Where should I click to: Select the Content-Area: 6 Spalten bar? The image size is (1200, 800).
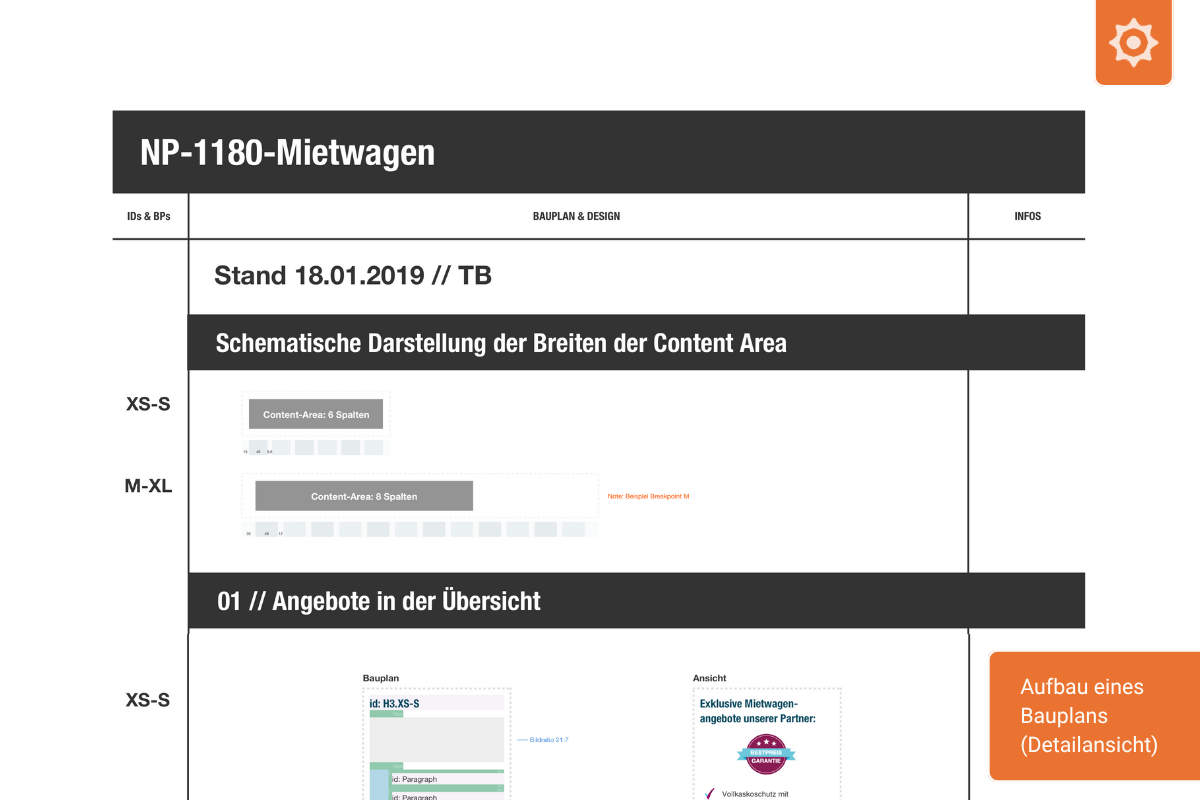coord(316,413)
